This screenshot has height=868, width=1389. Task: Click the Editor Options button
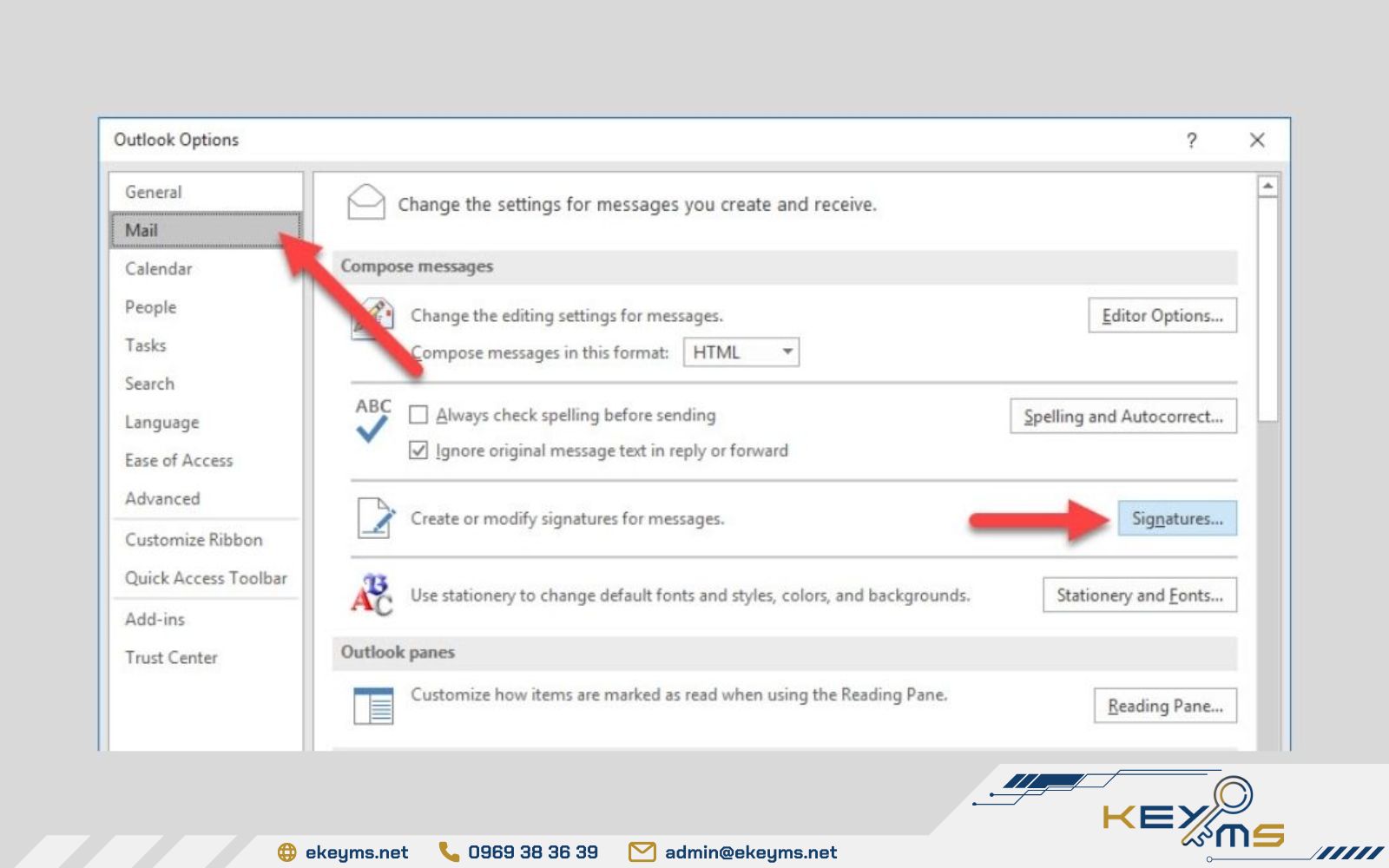(1162, 315)
